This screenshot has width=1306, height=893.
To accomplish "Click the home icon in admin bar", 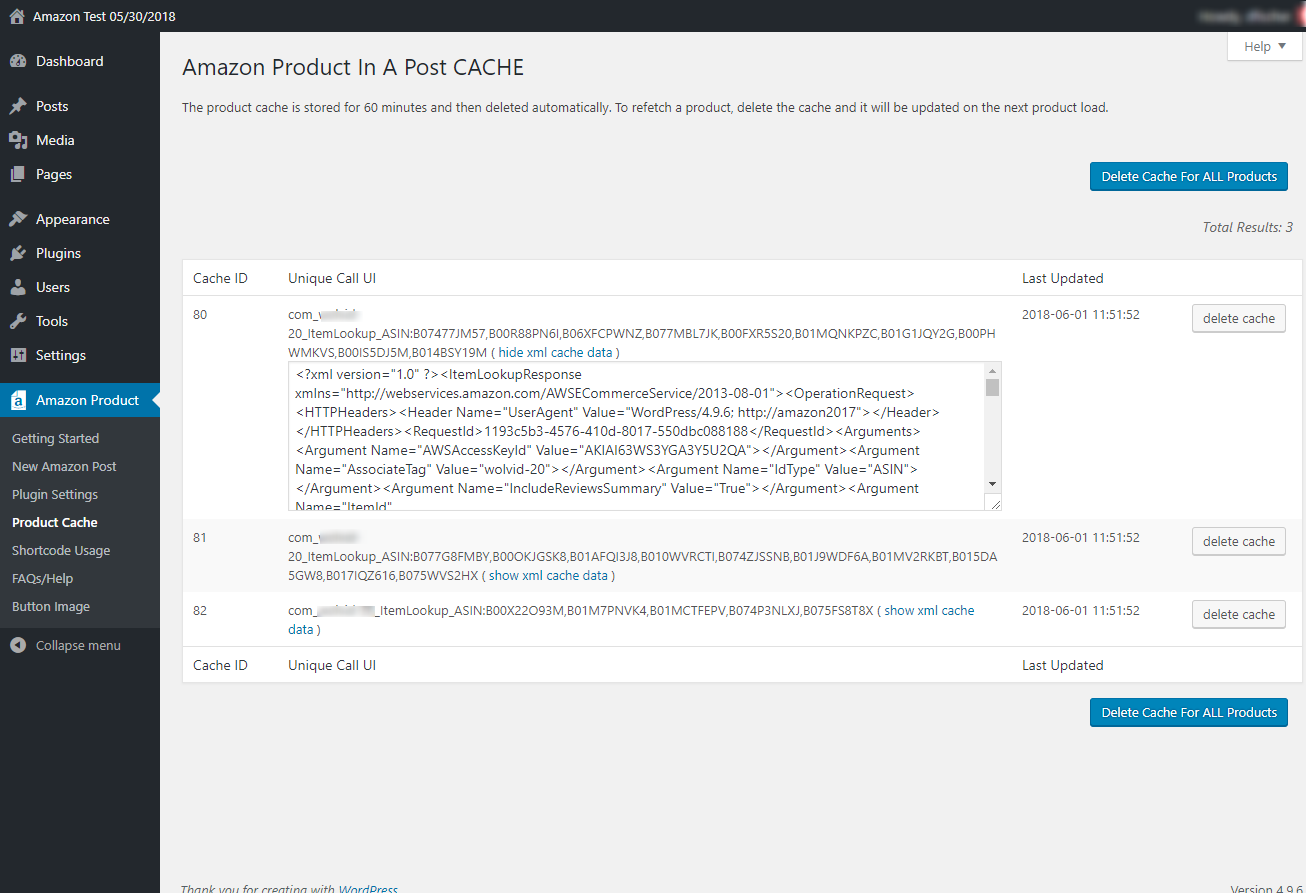I will [16, 17].
